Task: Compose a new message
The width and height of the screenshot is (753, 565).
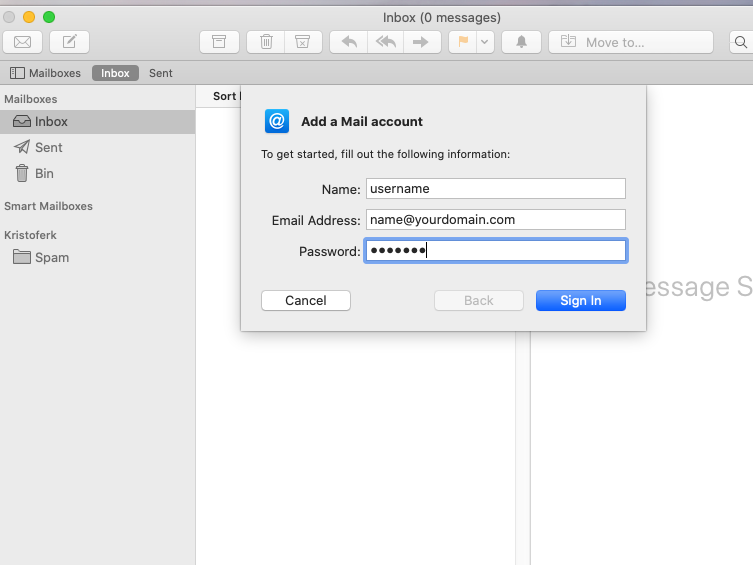Action: (70, 42)
